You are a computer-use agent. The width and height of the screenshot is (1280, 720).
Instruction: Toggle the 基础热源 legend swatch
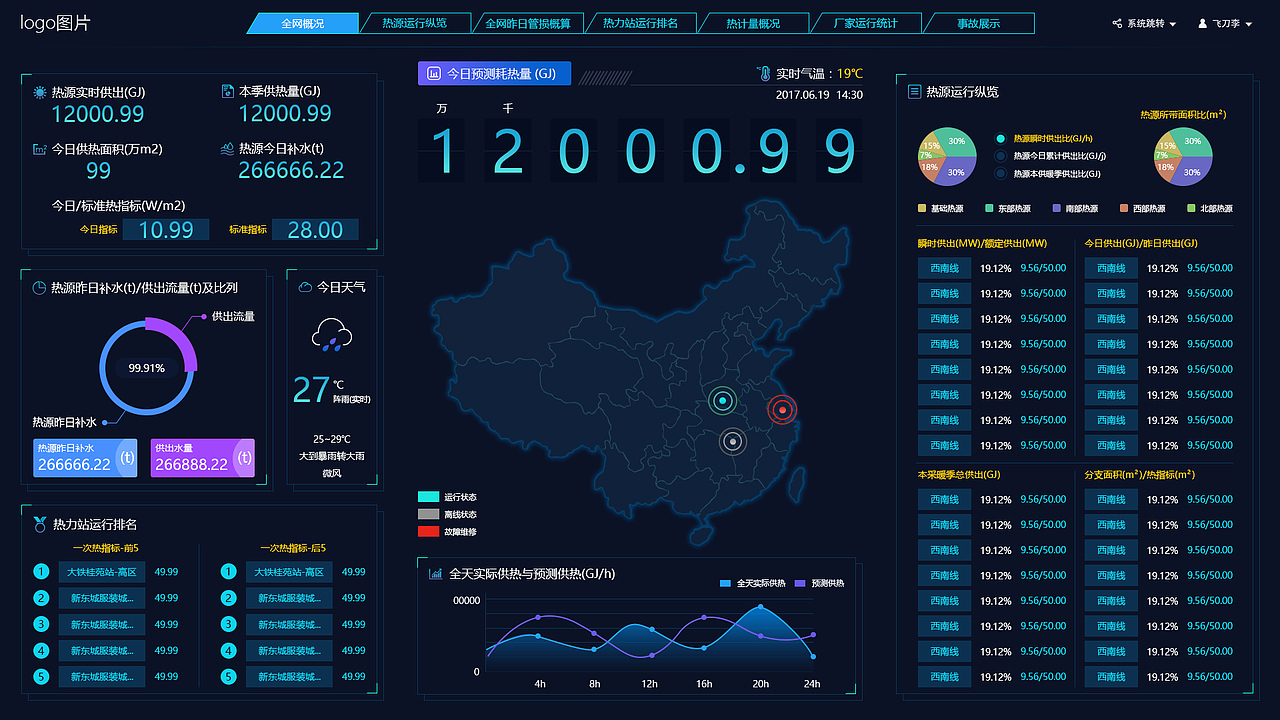(x=923, y=209)
